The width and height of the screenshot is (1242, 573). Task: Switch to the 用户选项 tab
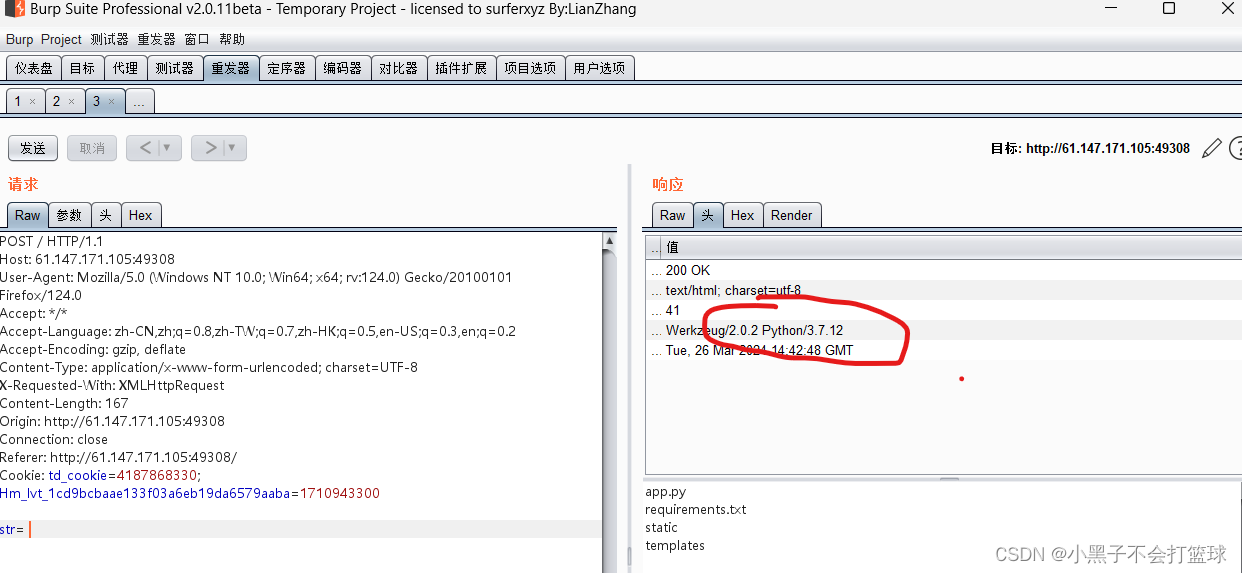coord(599,68)
